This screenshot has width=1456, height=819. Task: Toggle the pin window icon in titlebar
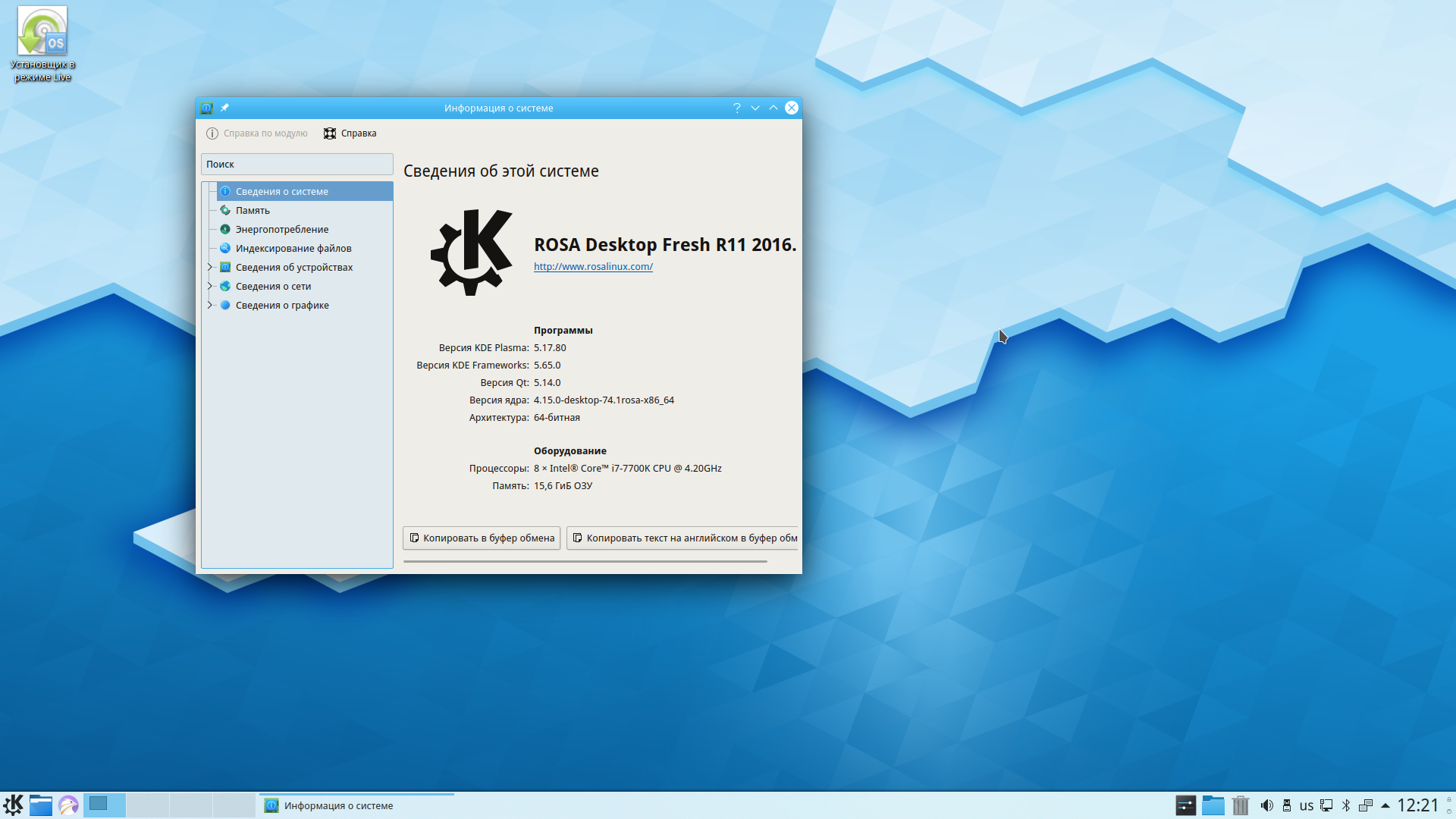click(224, 108)
